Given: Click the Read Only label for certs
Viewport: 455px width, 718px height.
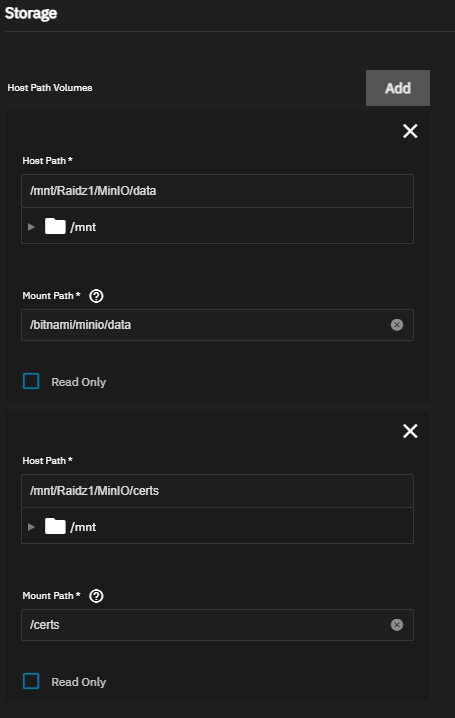Looking at the screenshot, I should pyautogui.click(x=79, y=682).
